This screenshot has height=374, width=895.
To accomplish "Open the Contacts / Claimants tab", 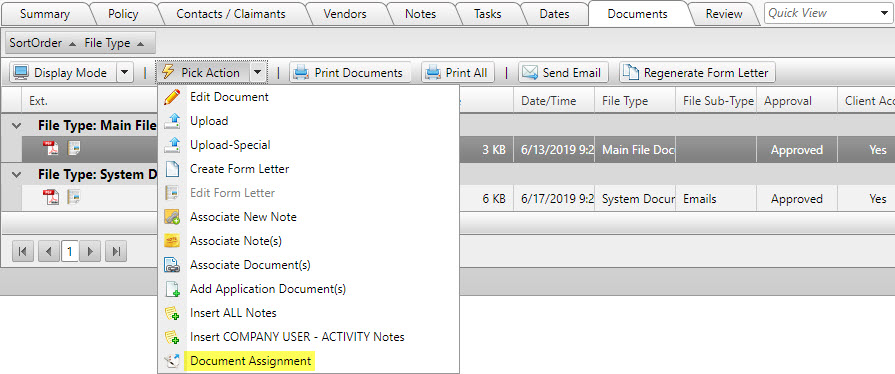I will click(x=231, y=14).
